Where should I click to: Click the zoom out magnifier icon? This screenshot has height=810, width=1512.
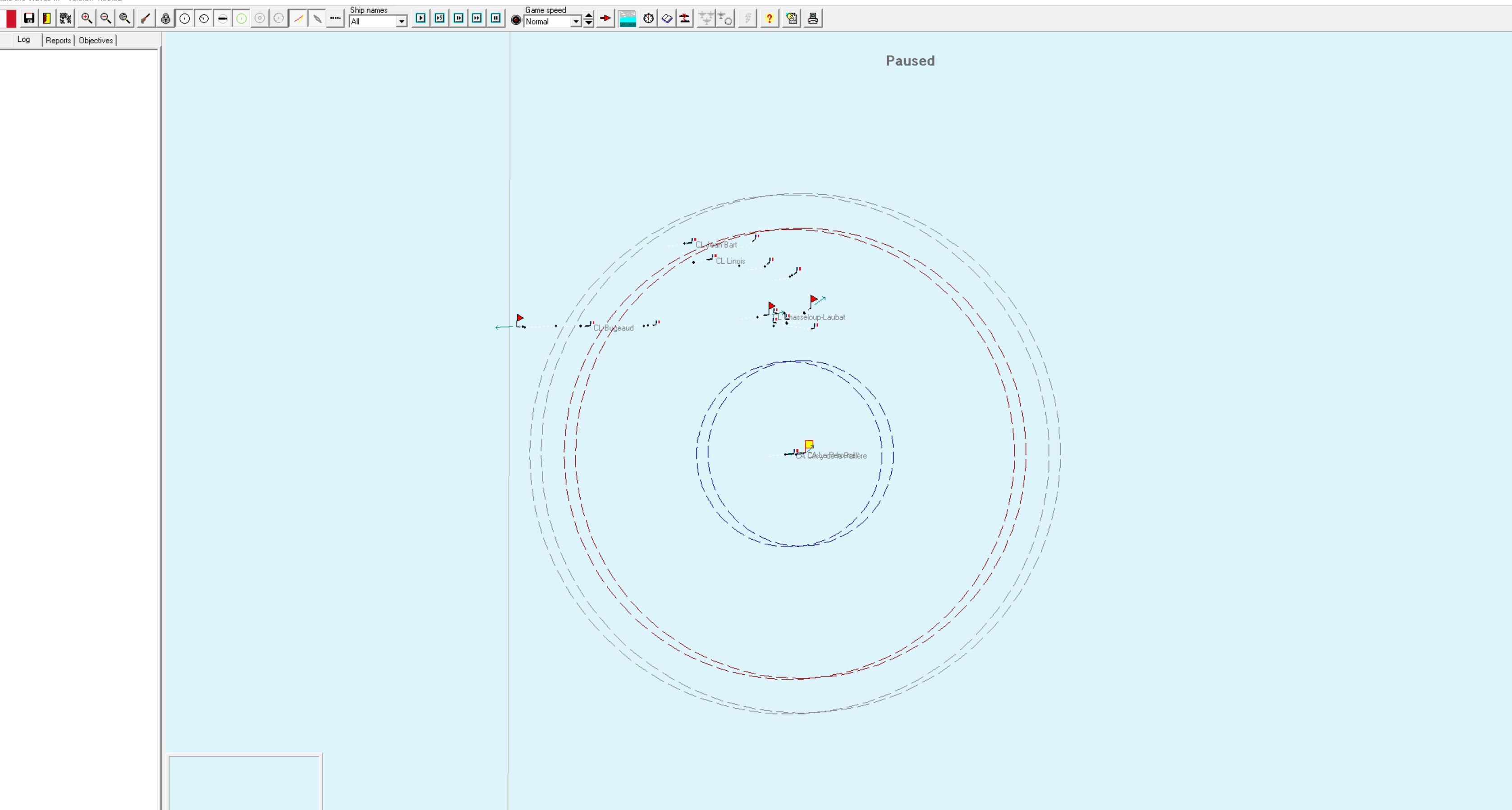click(x=105, y=18)
